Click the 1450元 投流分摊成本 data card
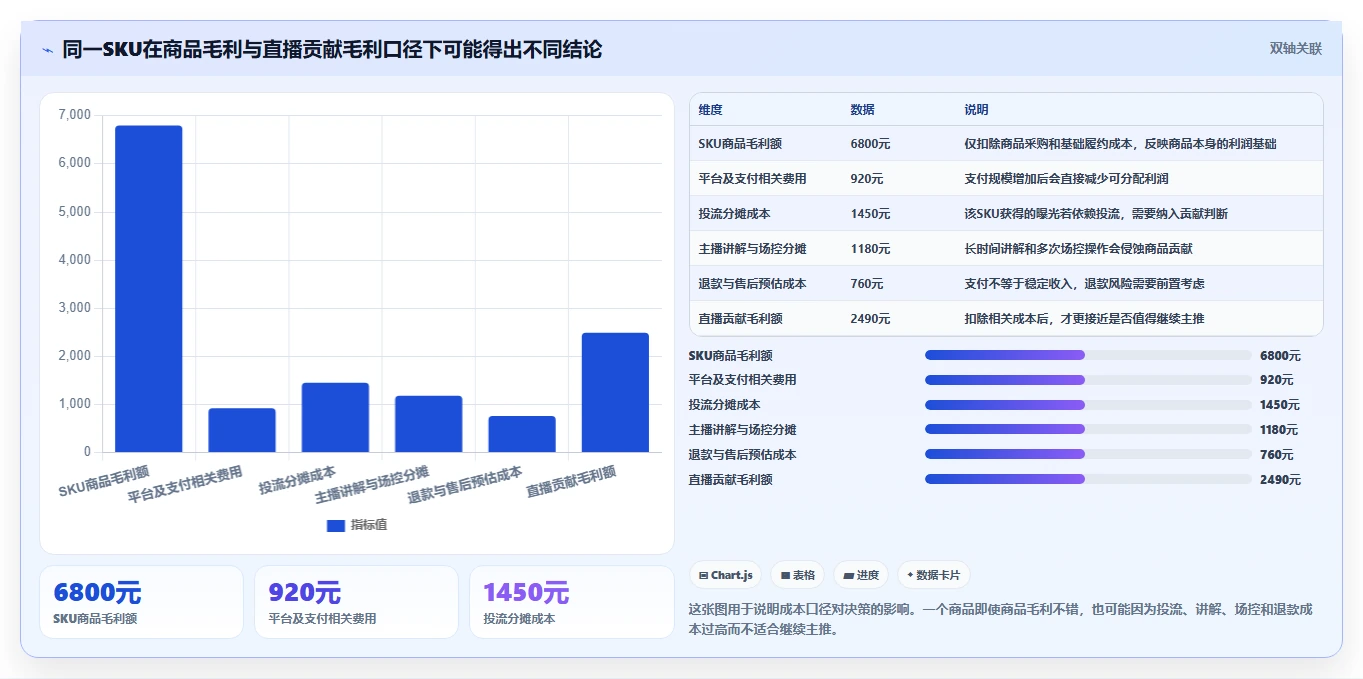1363x679 pixels. tap(572, 602)
